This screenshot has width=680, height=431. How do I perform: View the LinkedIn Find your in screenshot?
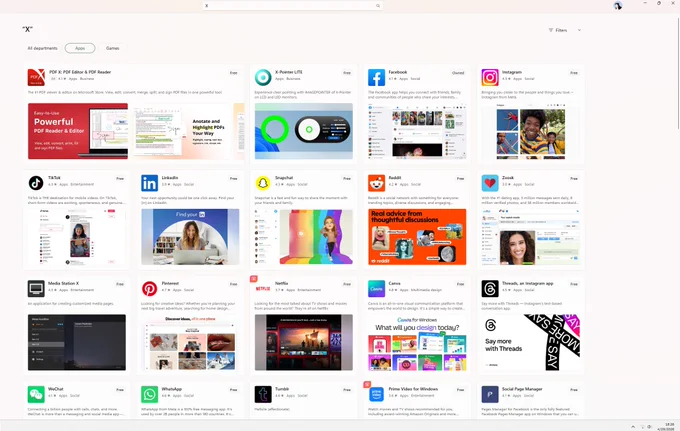coord(190,237)
